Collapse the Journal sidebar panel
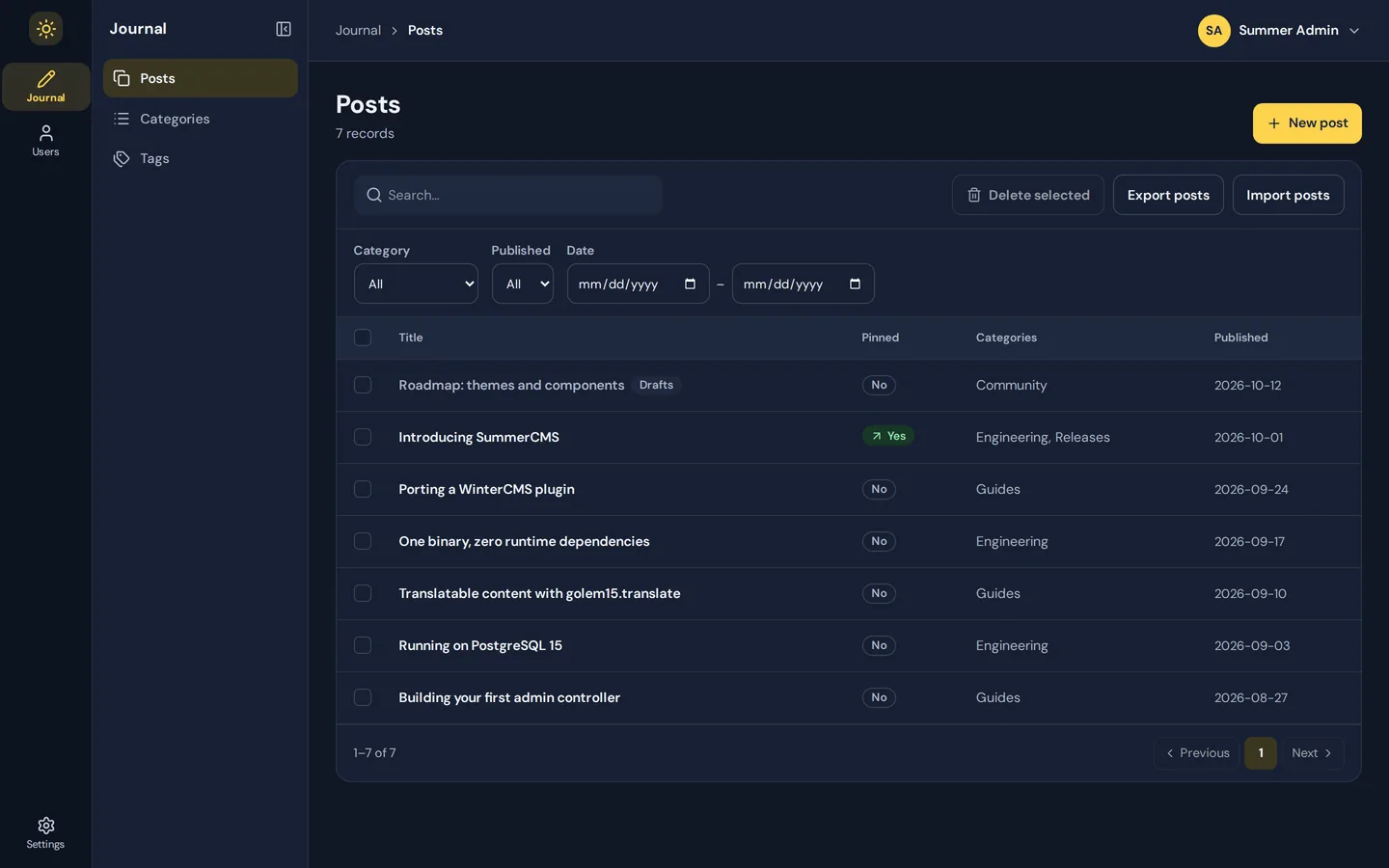The width and height of the screenshot is (1389, 868). point(284,29)
